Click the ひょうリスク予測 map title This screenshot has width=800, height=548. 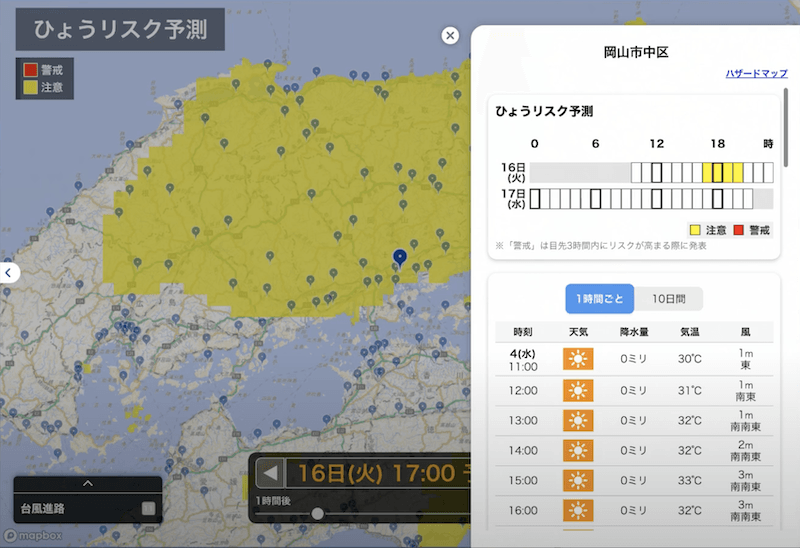pos(120,30)
